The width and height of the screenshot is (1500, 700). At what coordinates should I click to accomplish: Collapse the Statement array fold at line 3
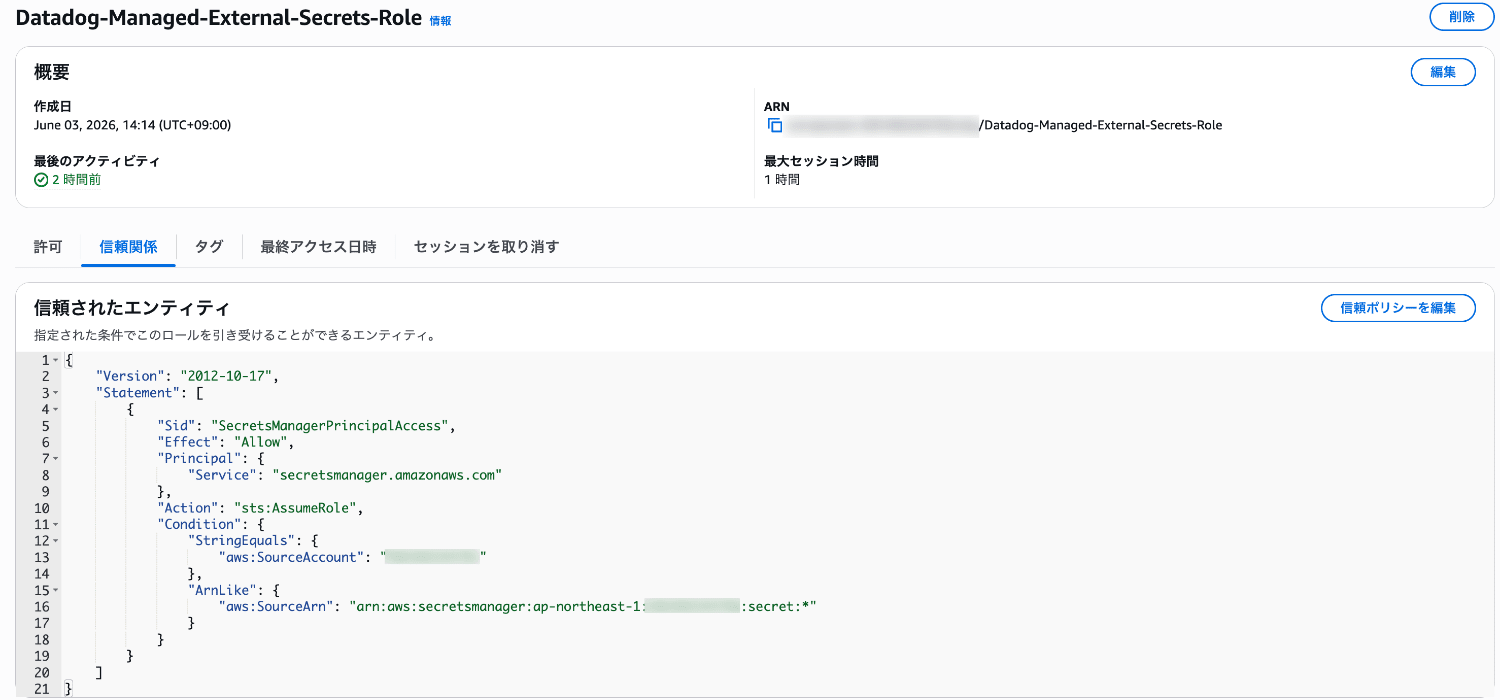point(56,393)
